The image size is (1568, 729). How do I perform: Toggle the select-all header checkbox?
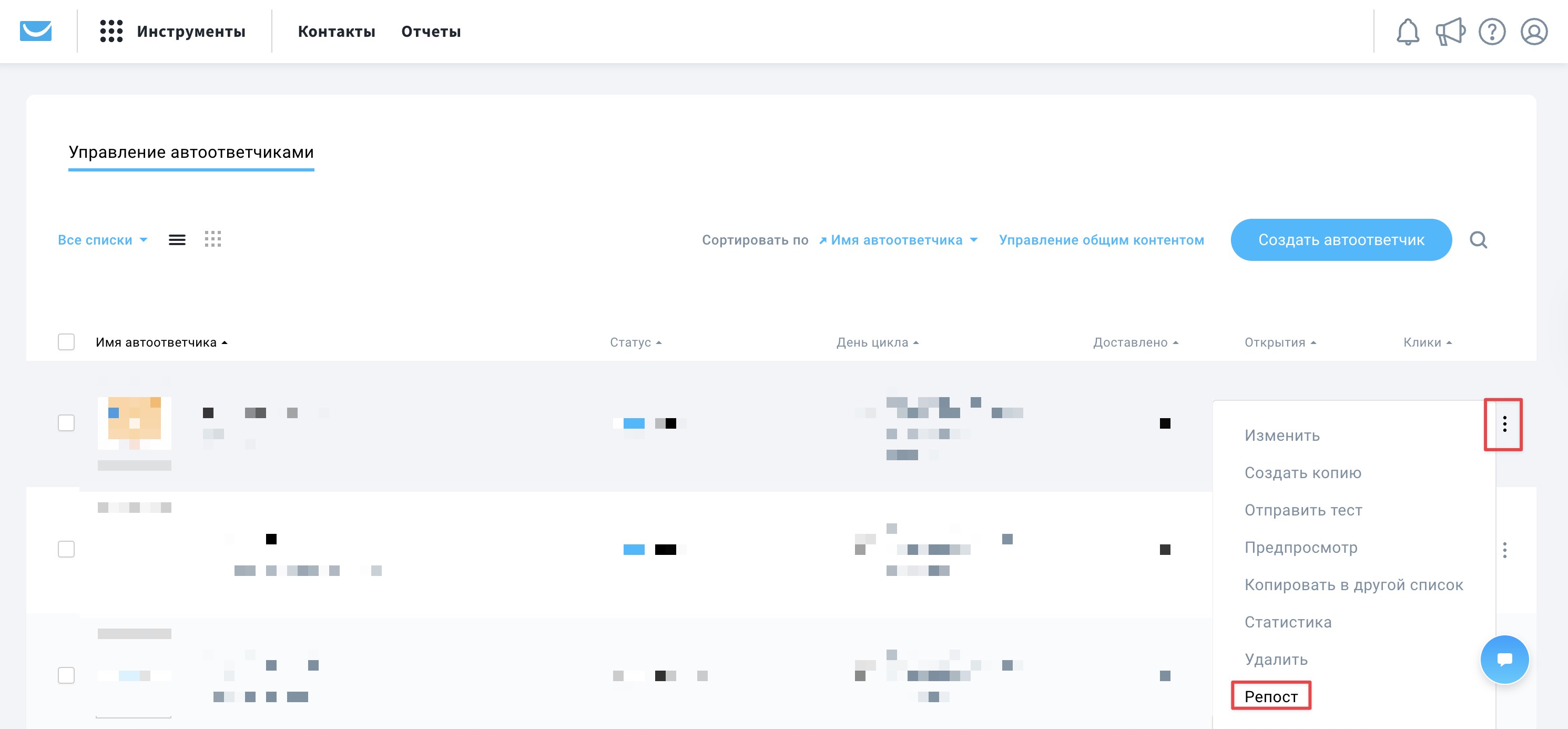coord(66,342)
